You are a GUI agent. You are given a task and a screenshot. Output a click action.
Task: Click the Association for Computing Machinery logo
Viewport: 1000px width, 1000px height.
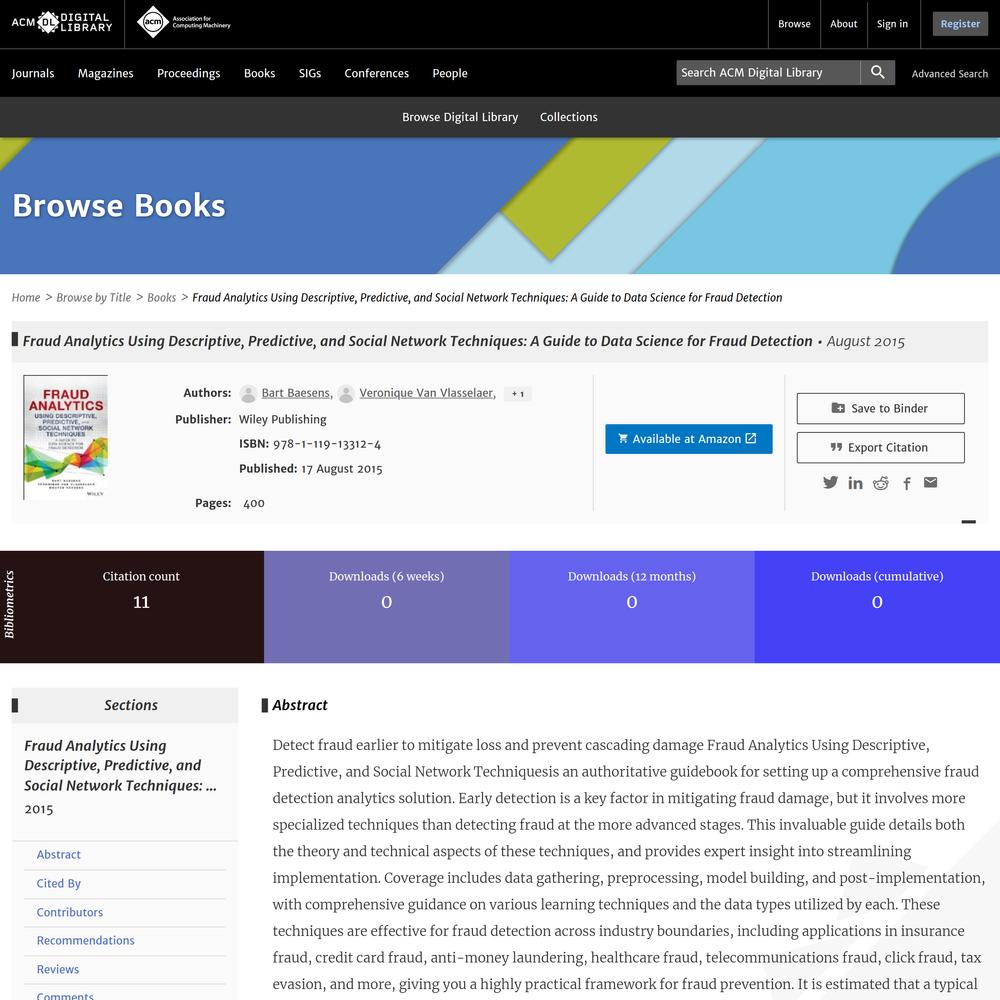tap(184, 22)
